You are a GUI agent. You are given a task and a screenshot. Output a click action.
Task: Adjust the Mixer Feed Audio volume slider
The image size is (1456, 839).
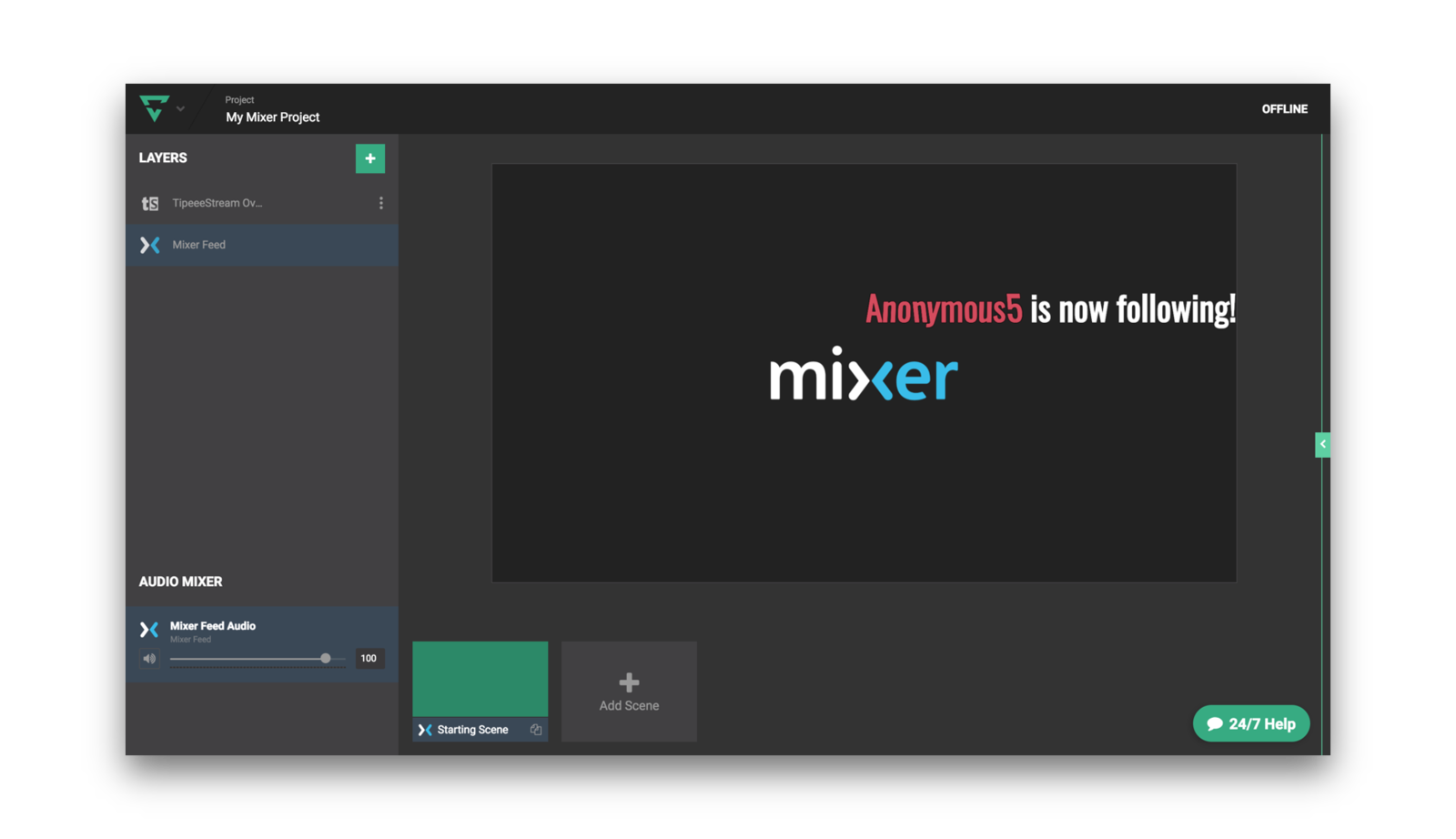click(x=257, y=659)
